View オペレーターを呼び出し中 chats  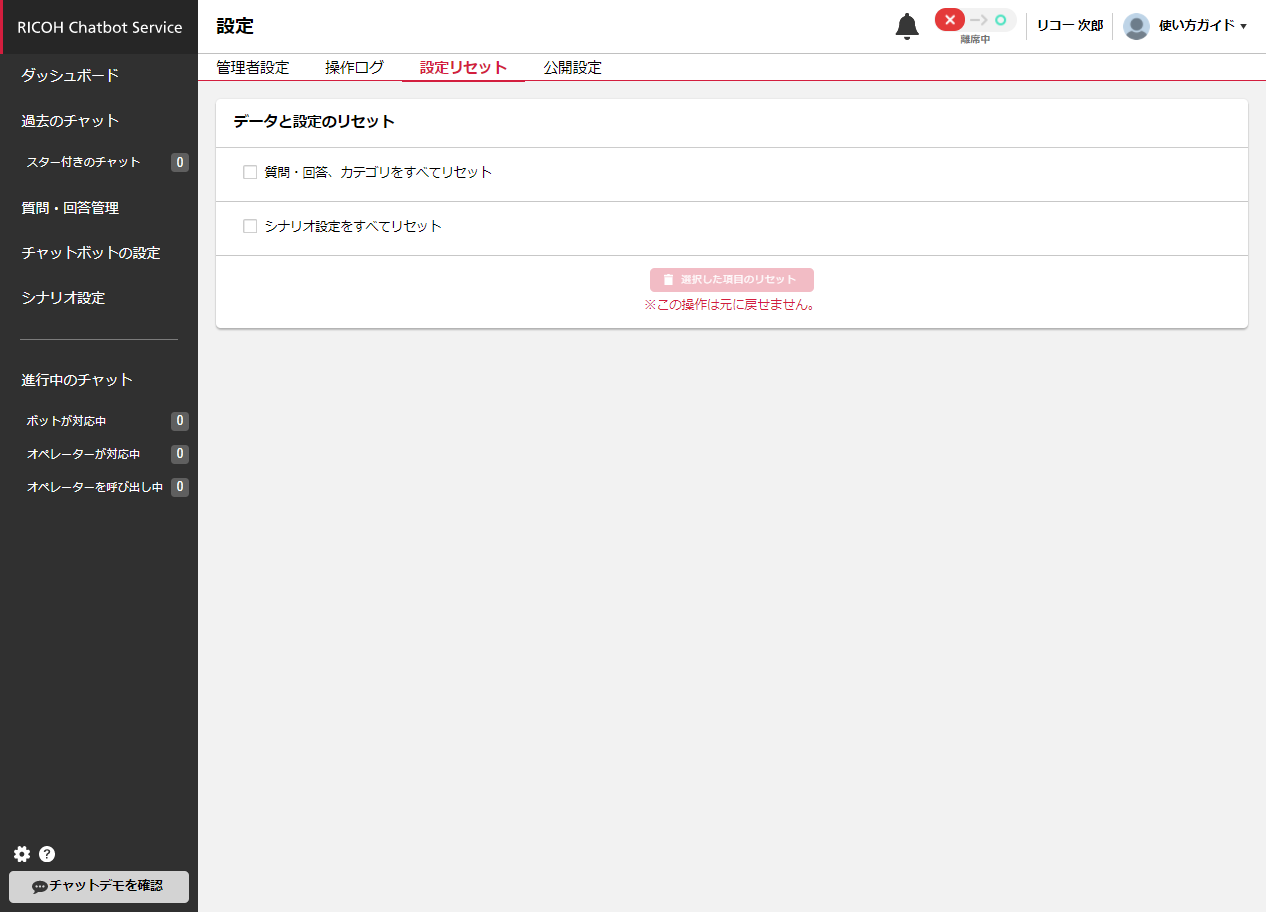95,487
